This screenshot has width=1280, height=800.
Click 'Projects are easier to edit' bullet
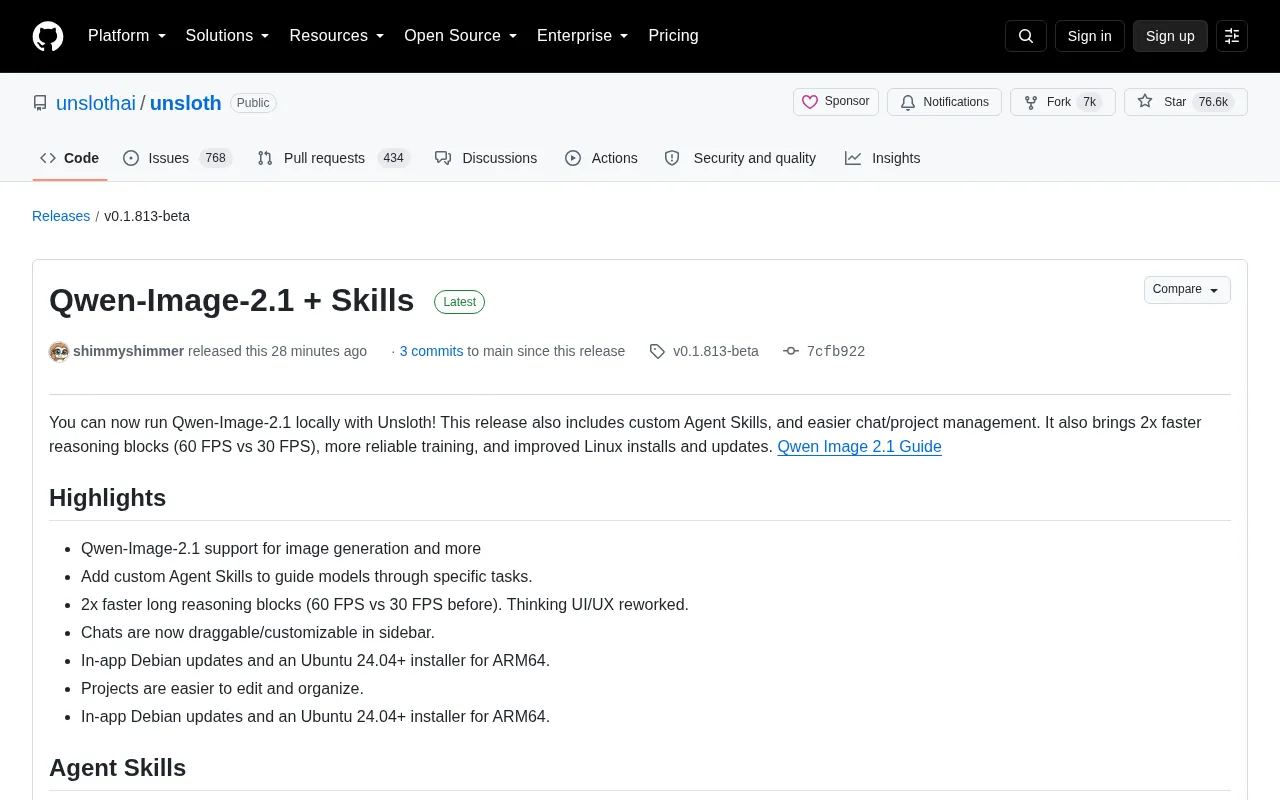click(222, 688)
